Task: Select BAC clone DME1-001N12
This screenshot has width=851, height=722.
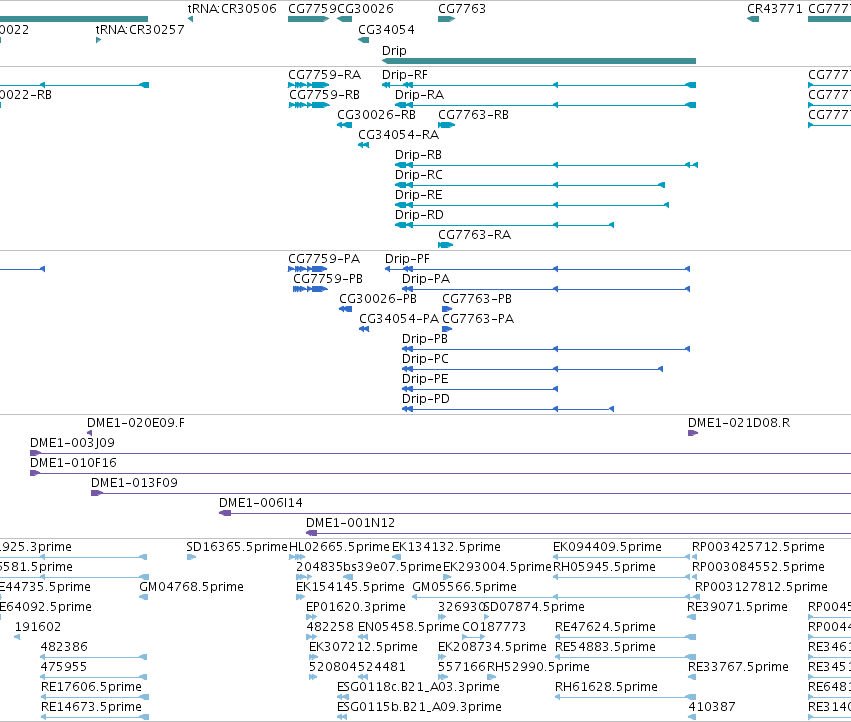Action: click(x=579, y=533)
